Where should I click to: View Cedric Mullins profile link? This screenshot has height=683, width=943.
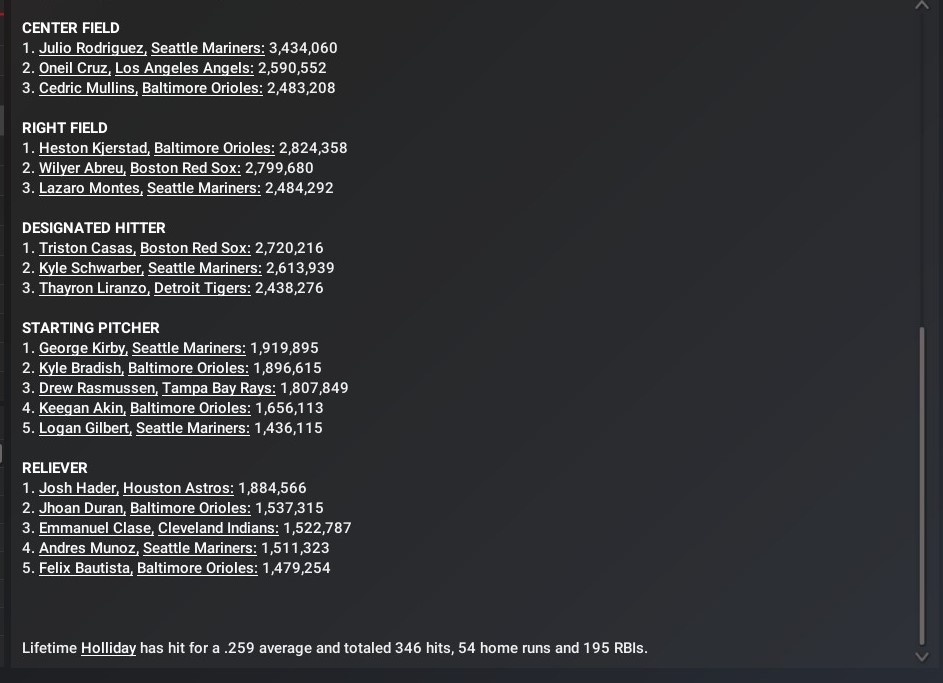tap(87, 88)
